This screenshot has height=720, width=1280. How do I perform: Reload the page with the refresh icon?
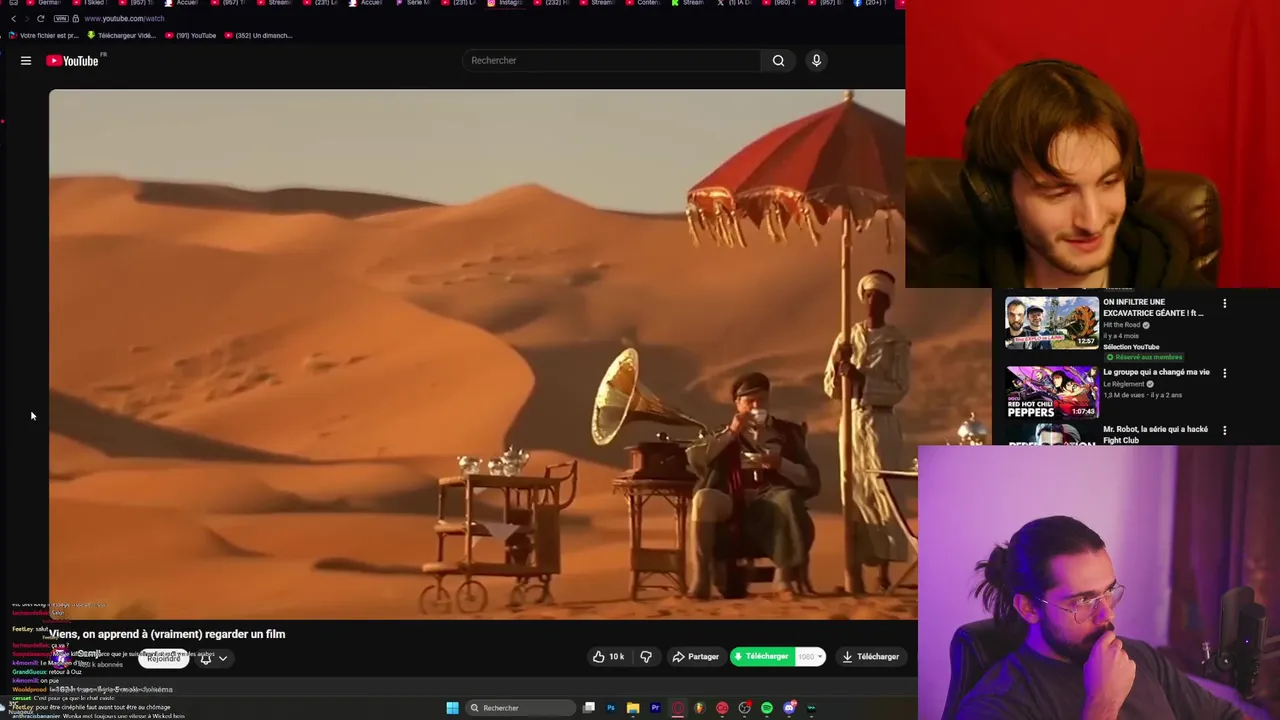[40, 19]
